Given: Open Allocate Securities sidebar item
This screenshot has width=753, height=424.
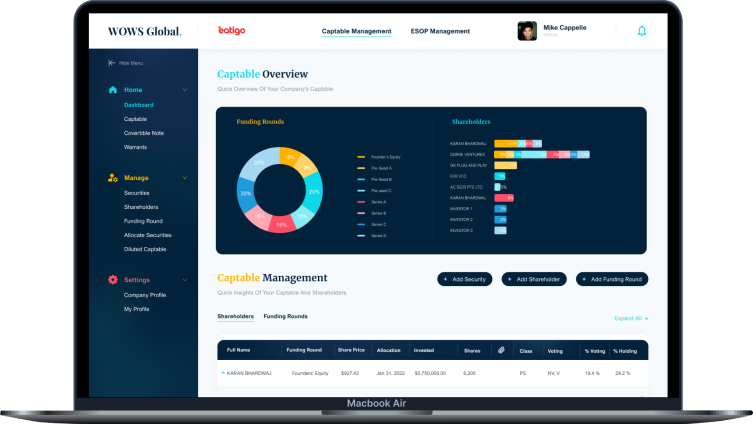Looking at the screenshot, I should 147,235.
